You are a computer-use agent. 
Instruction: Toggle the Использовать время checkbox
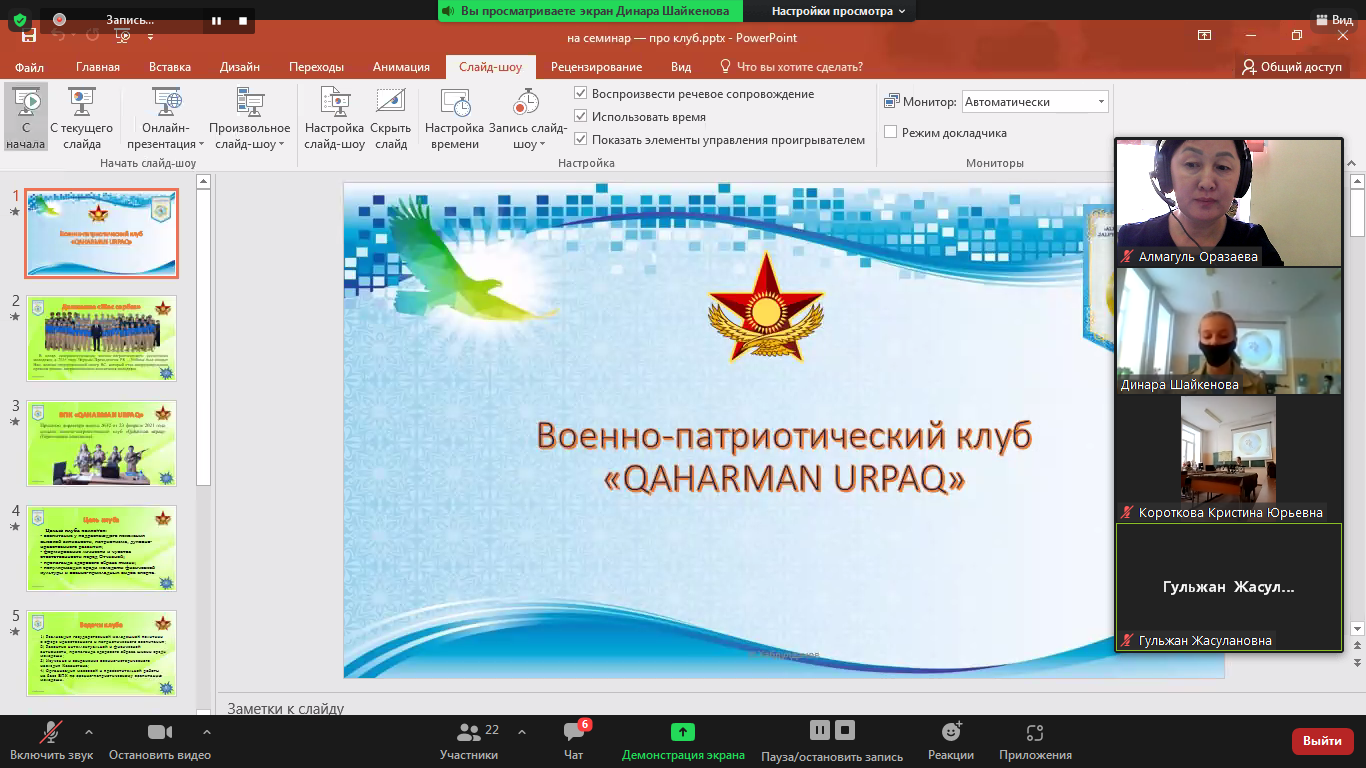581,117
